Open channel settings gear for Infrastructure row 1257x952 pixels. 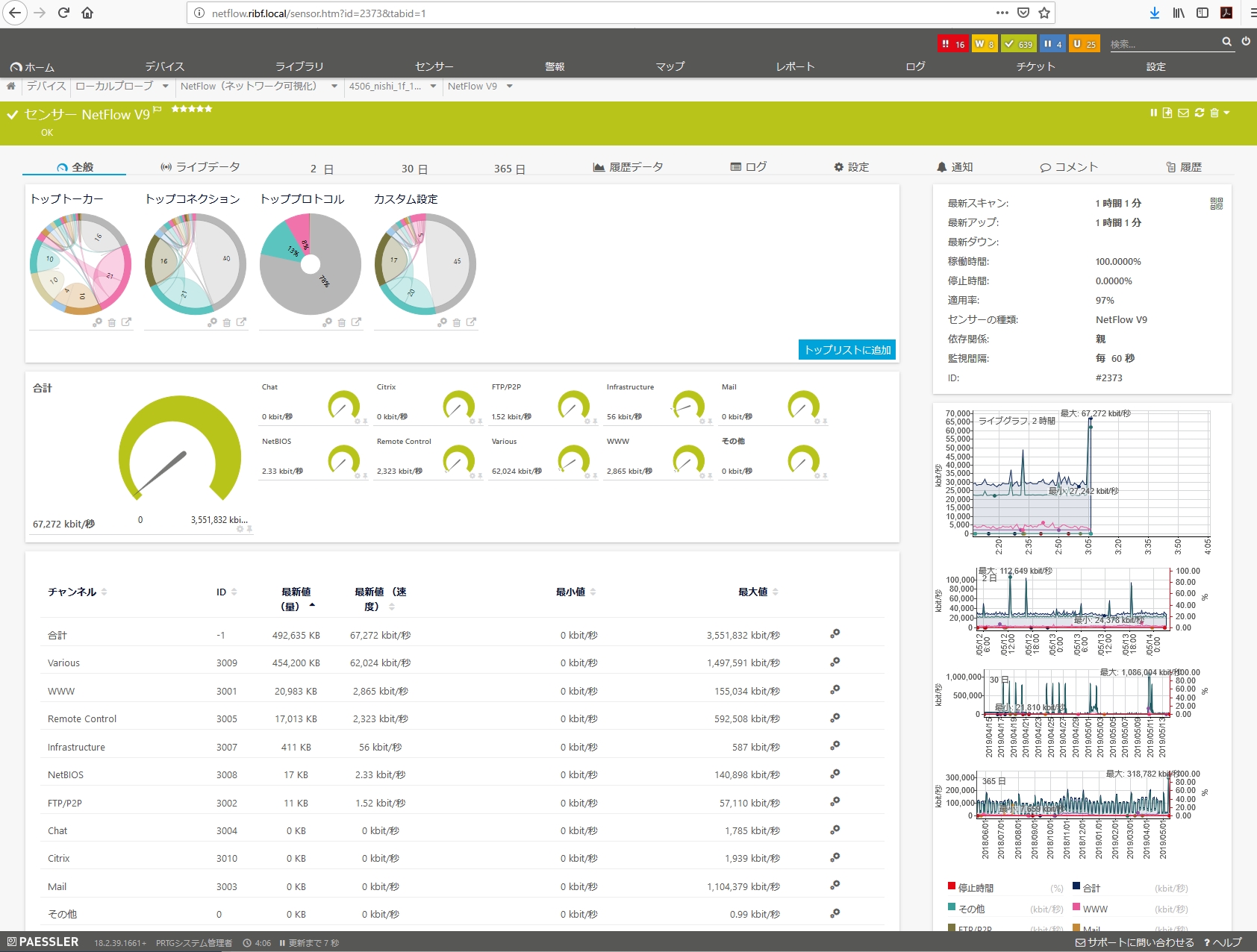click(835, 745)
